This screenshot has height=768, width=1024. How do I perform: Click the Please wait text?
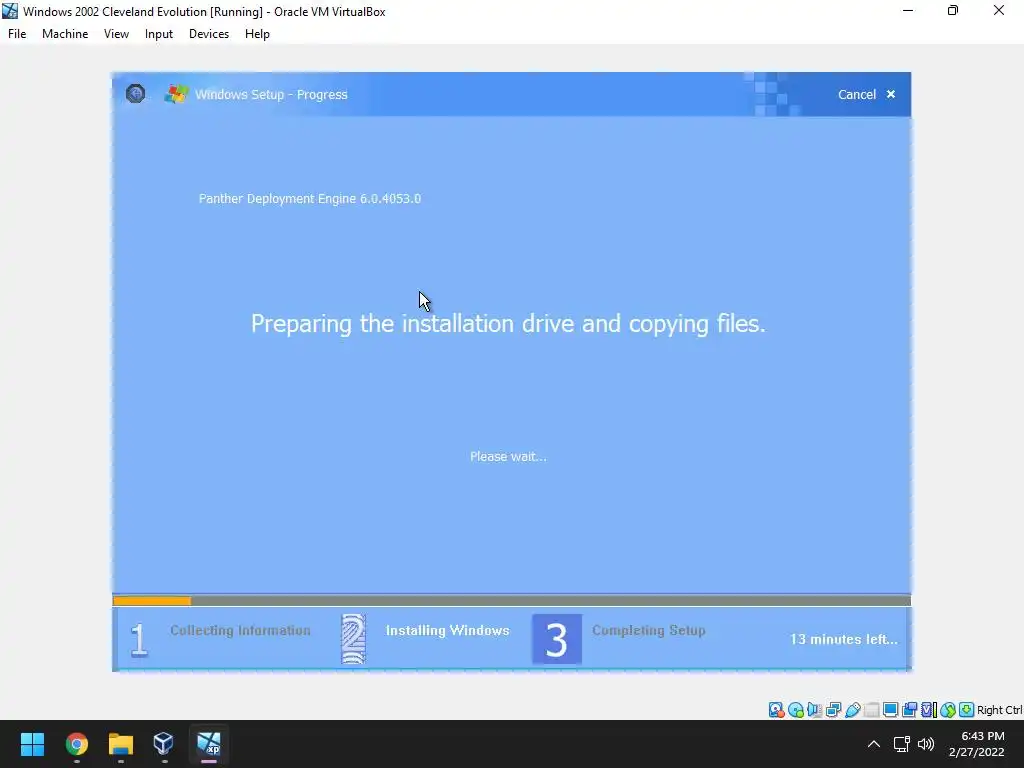click(508, 456)
